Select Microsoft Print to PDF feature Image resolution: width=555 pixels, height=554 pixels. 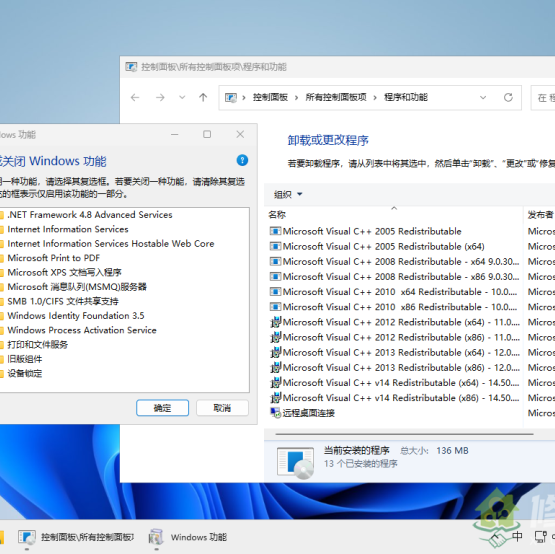(x=54, y=258)
